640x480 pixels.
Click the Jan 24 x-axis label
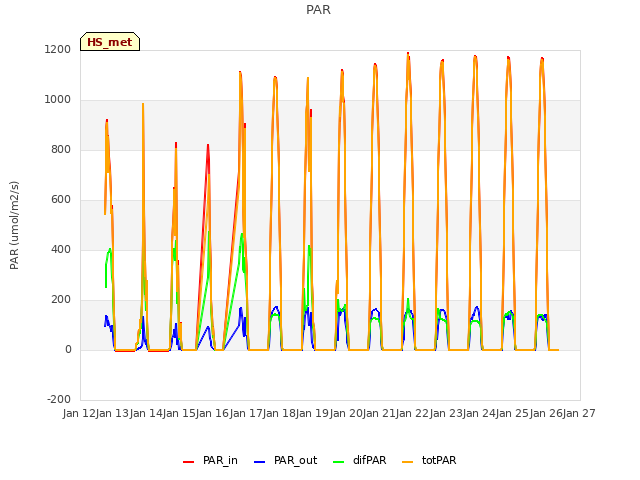pos(479,413)
